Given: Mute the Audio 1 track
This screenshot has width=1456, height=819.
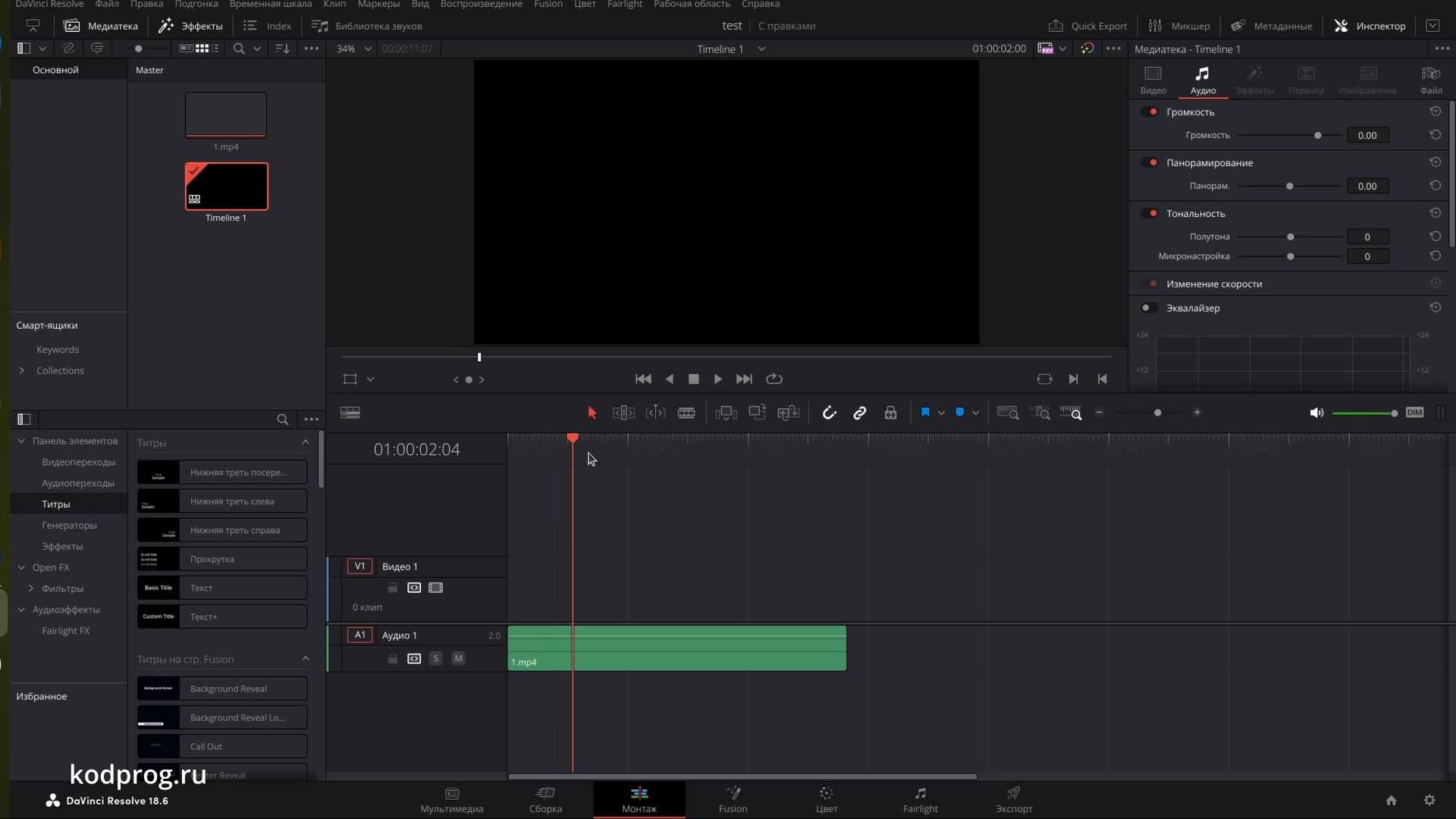Looking at the screenshot, I should (458, 658).
